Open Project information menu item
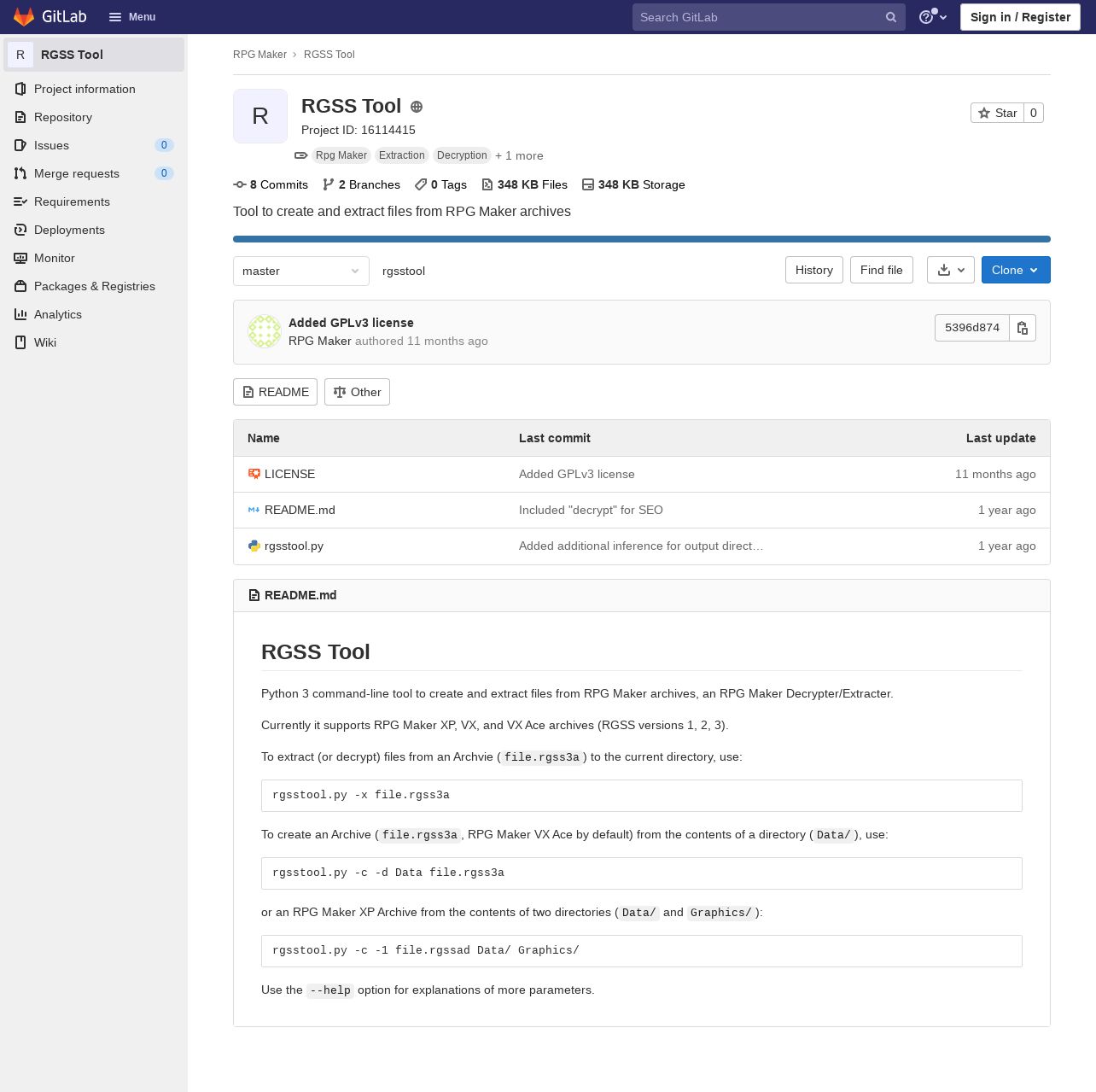This screenshot has width=1096, height=1092. (94, 89)
